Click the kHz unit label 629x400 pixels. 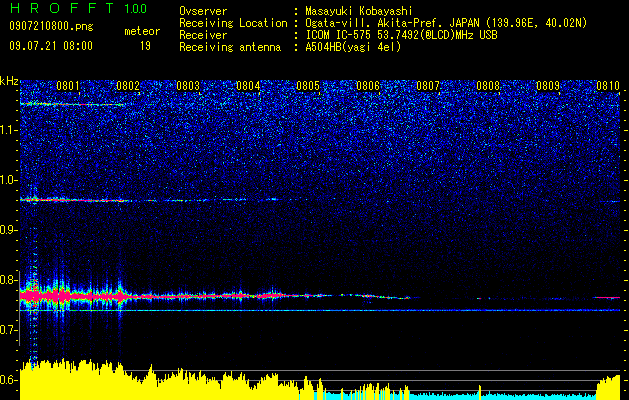click(9, 81)
